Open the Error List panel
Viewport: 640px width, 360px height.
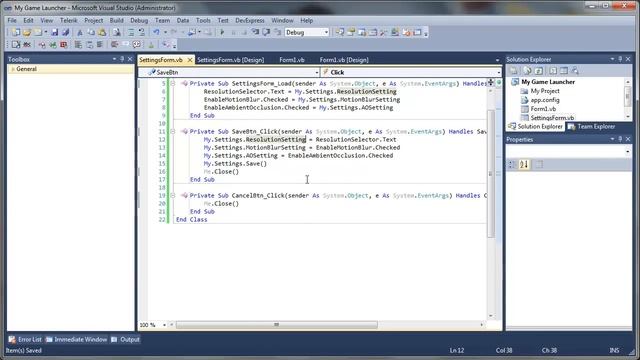click(x=25, y=339)
